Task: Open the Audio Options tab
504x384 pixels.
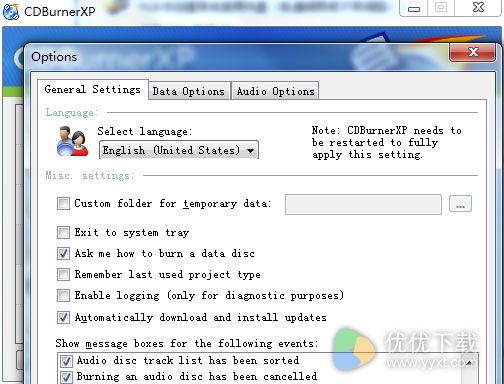Action: (275, 91)
